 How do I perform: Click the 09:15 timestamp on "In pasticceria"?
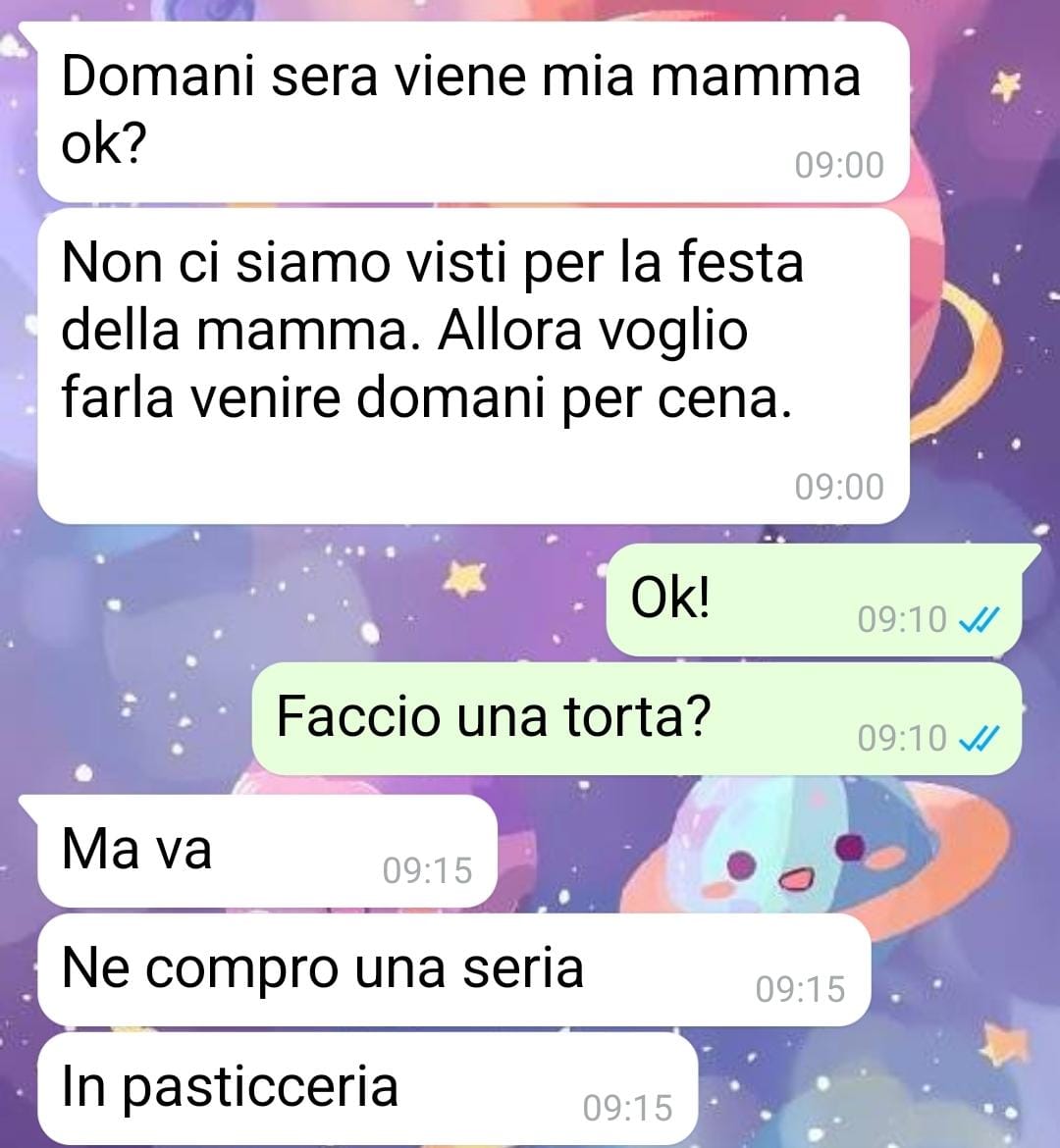[x=628, y=1109]
